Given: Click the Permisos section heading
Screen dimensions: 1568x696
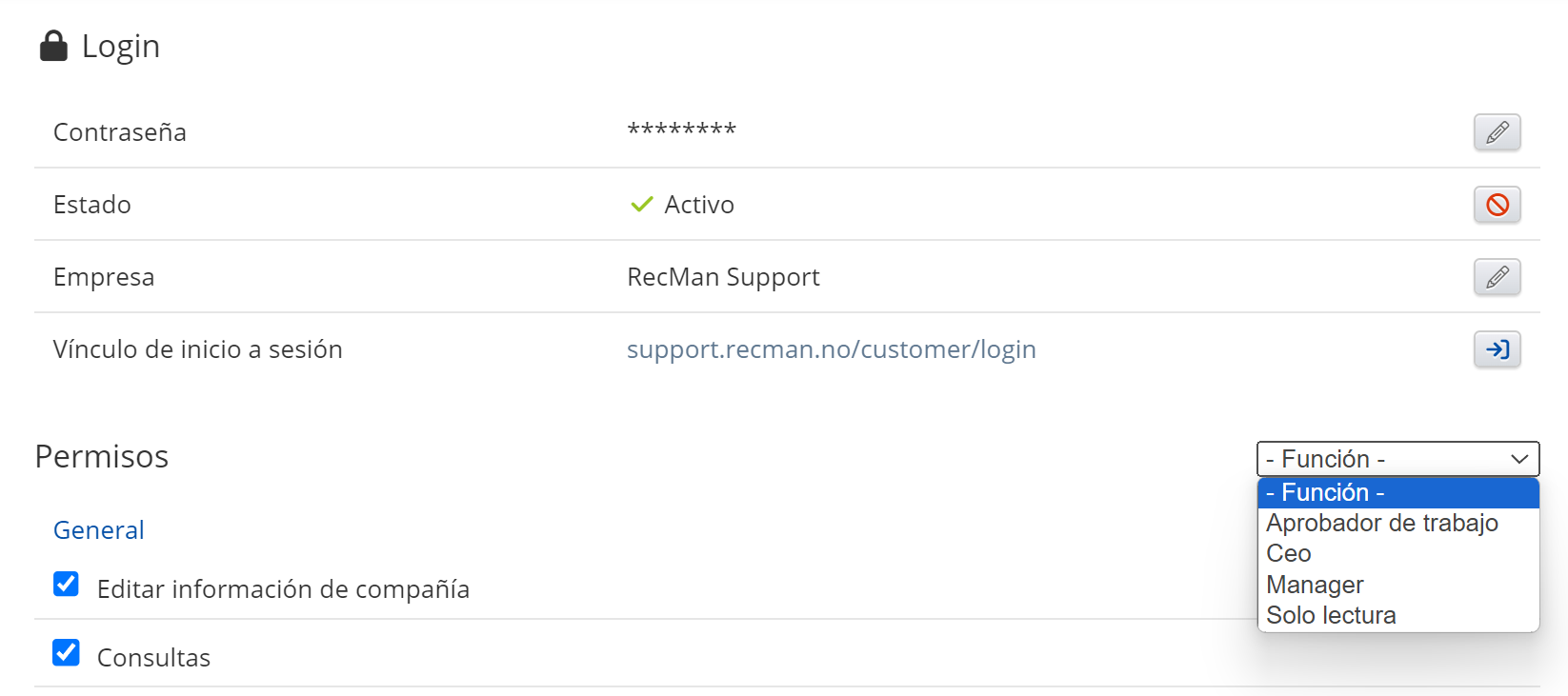Looking at the screenshot, I should click(102, 457).
